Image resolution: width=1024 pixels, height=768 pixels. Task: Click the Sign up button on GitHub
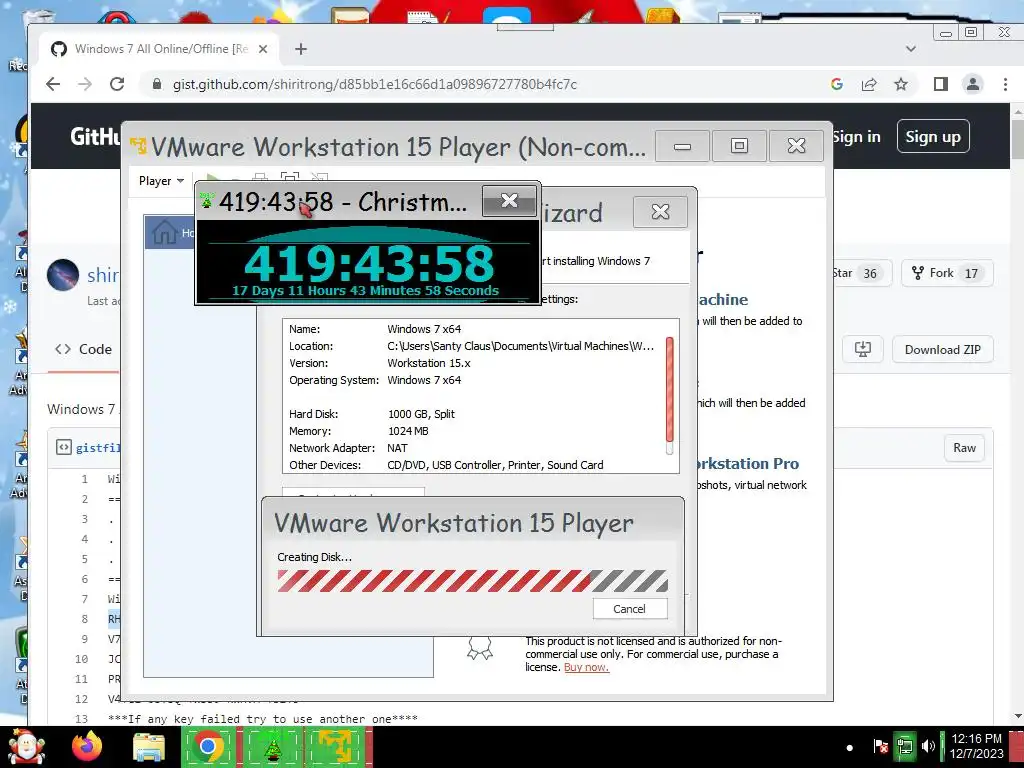tap(933, 136)
